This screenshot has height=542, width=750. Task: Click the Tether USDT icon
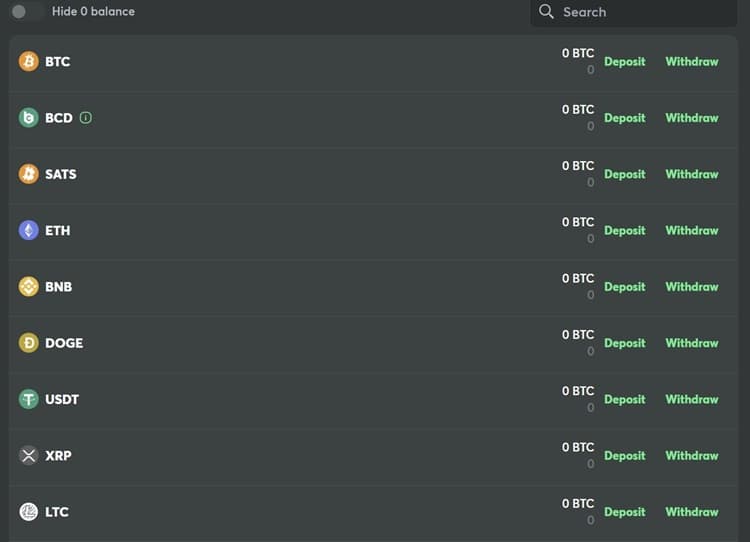pyautogui.click(x=29, y=399)
